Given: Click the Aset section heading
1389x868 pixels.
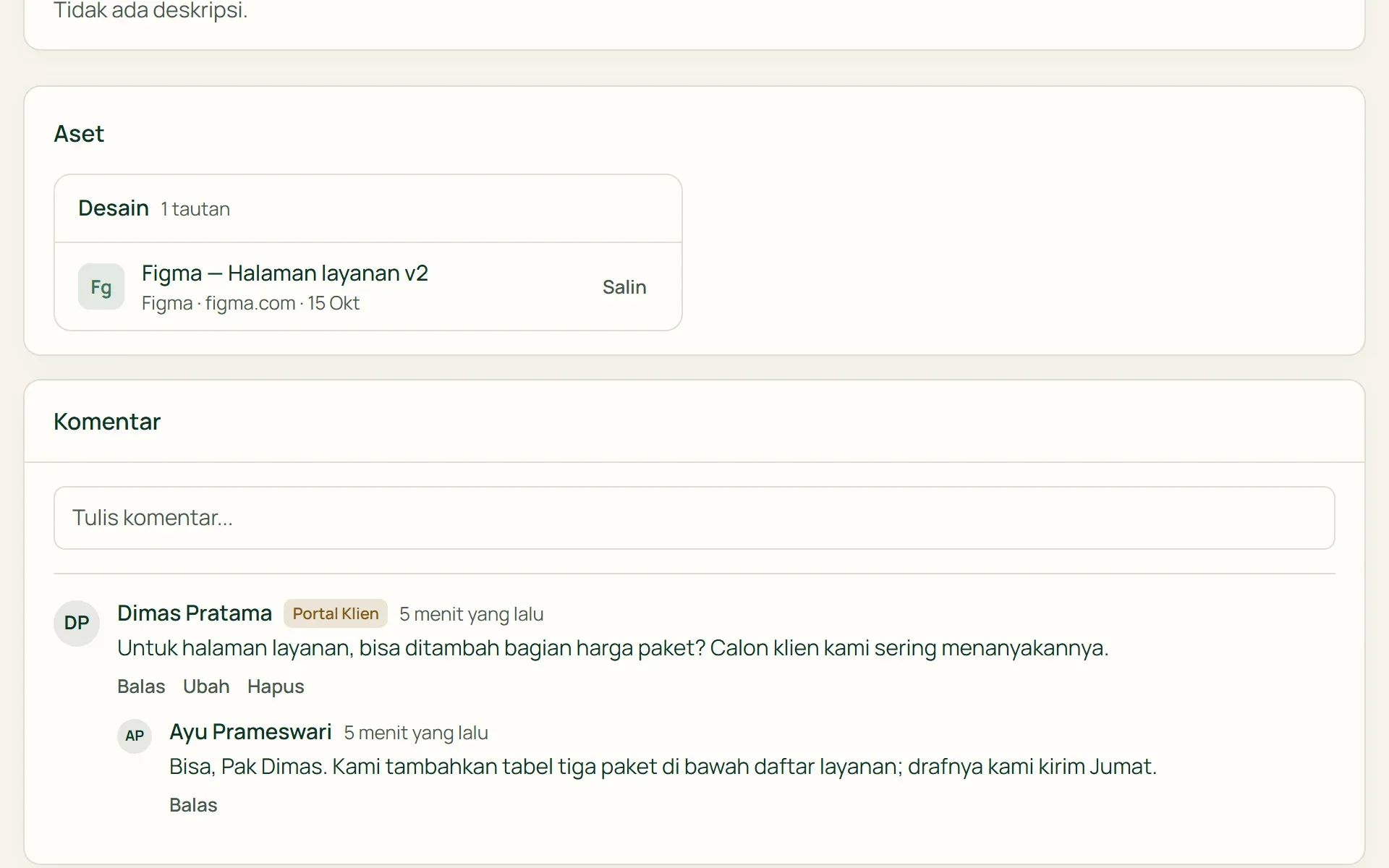Looking at the screenshot, I should [79, 134].
